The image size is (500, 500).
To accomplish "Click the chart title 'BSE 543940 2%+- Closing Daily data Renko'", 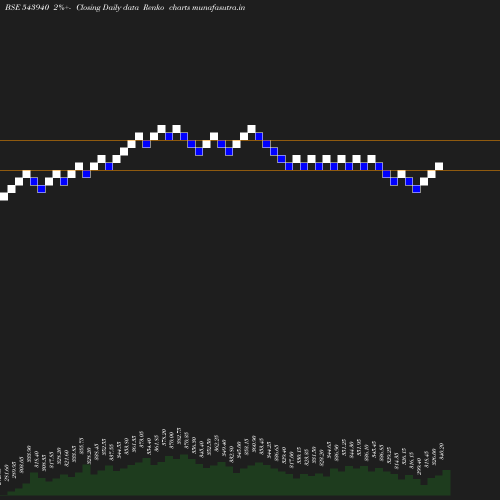I will click(85, 7).
